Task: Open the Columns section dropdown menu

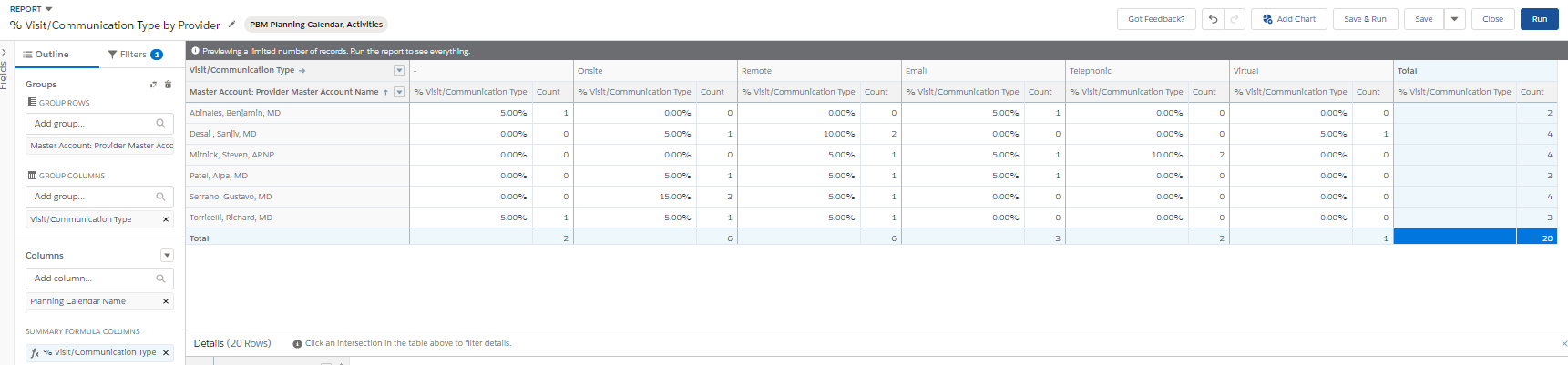Action: coord(167,256)
